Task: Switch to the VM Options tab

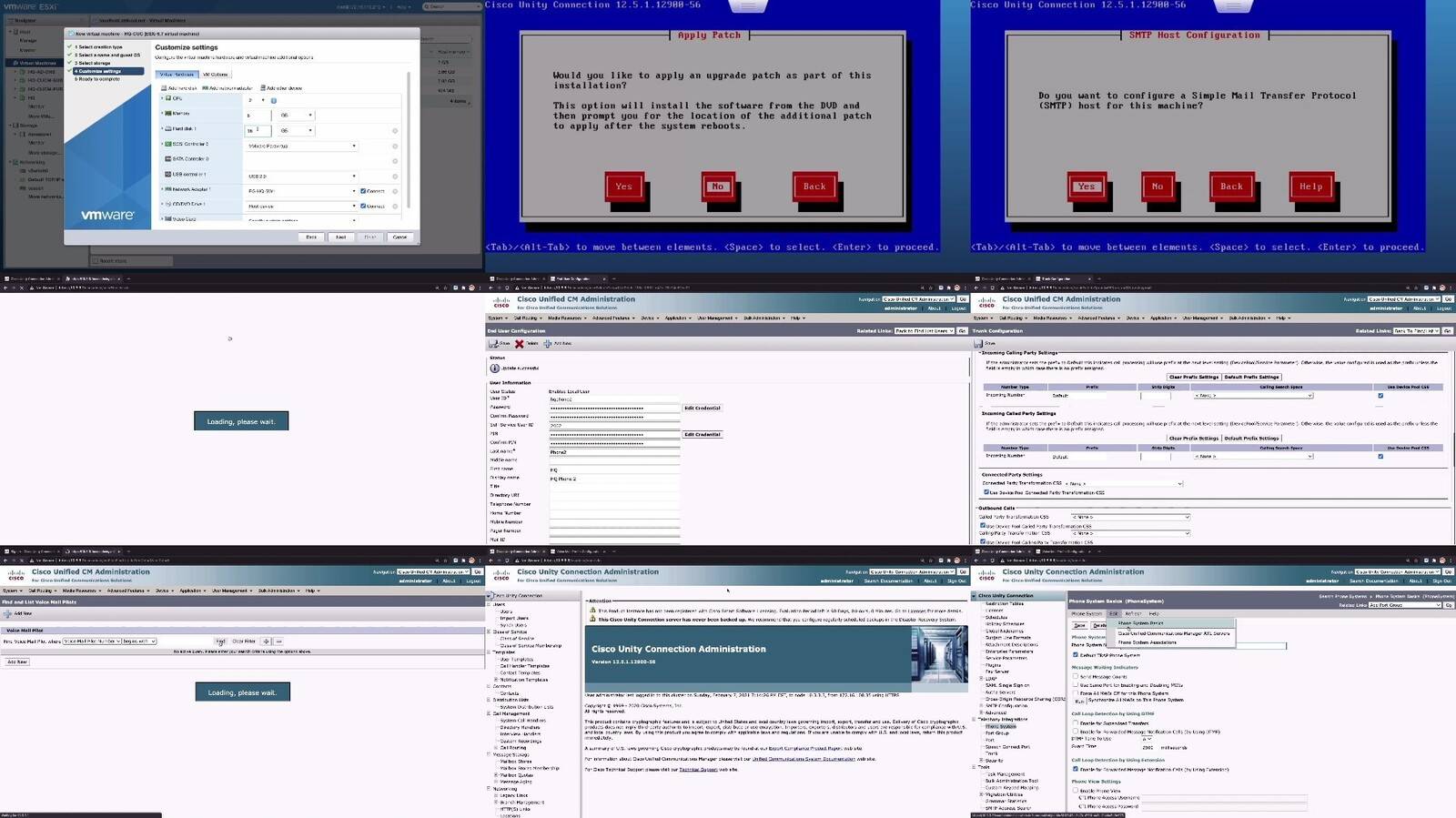Action: (x=216, y=75)
